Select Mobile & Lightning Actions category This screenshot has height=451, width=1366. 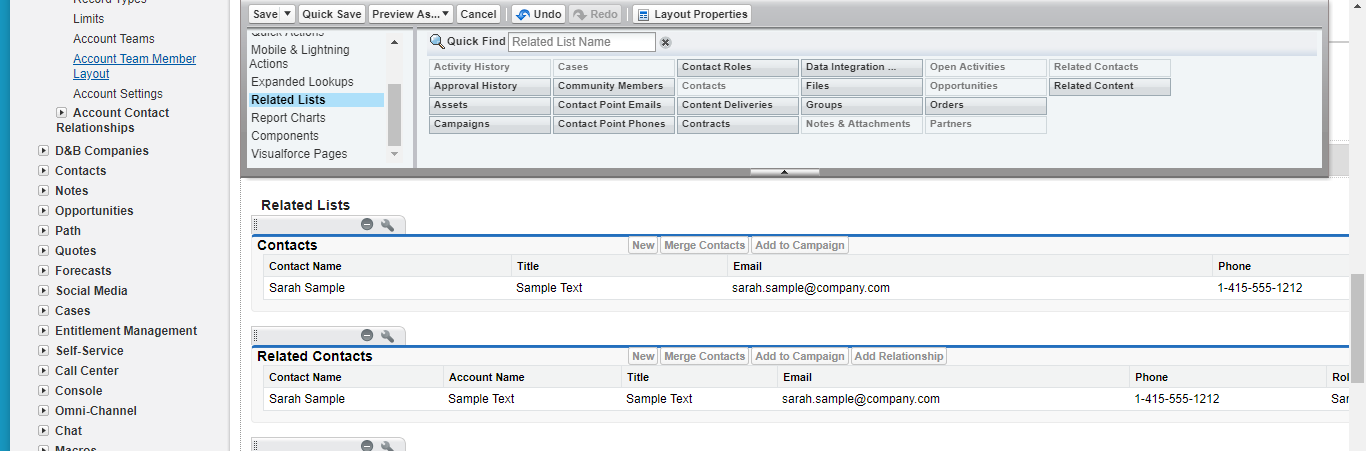pyautogui.click(x=300, y=57)
